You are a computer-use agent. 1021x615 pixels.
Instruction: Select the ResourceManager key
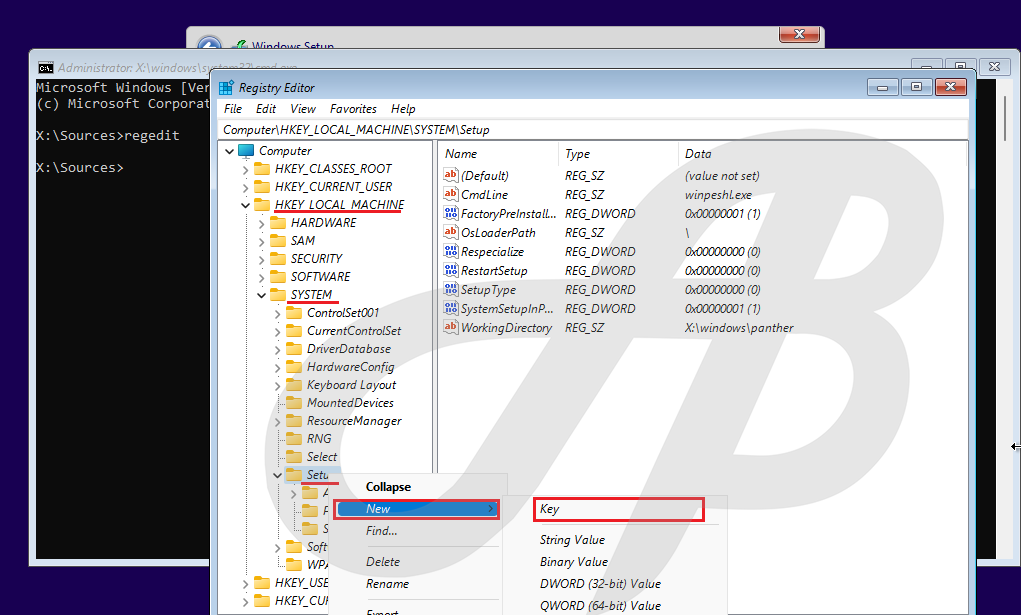(354, 421)
